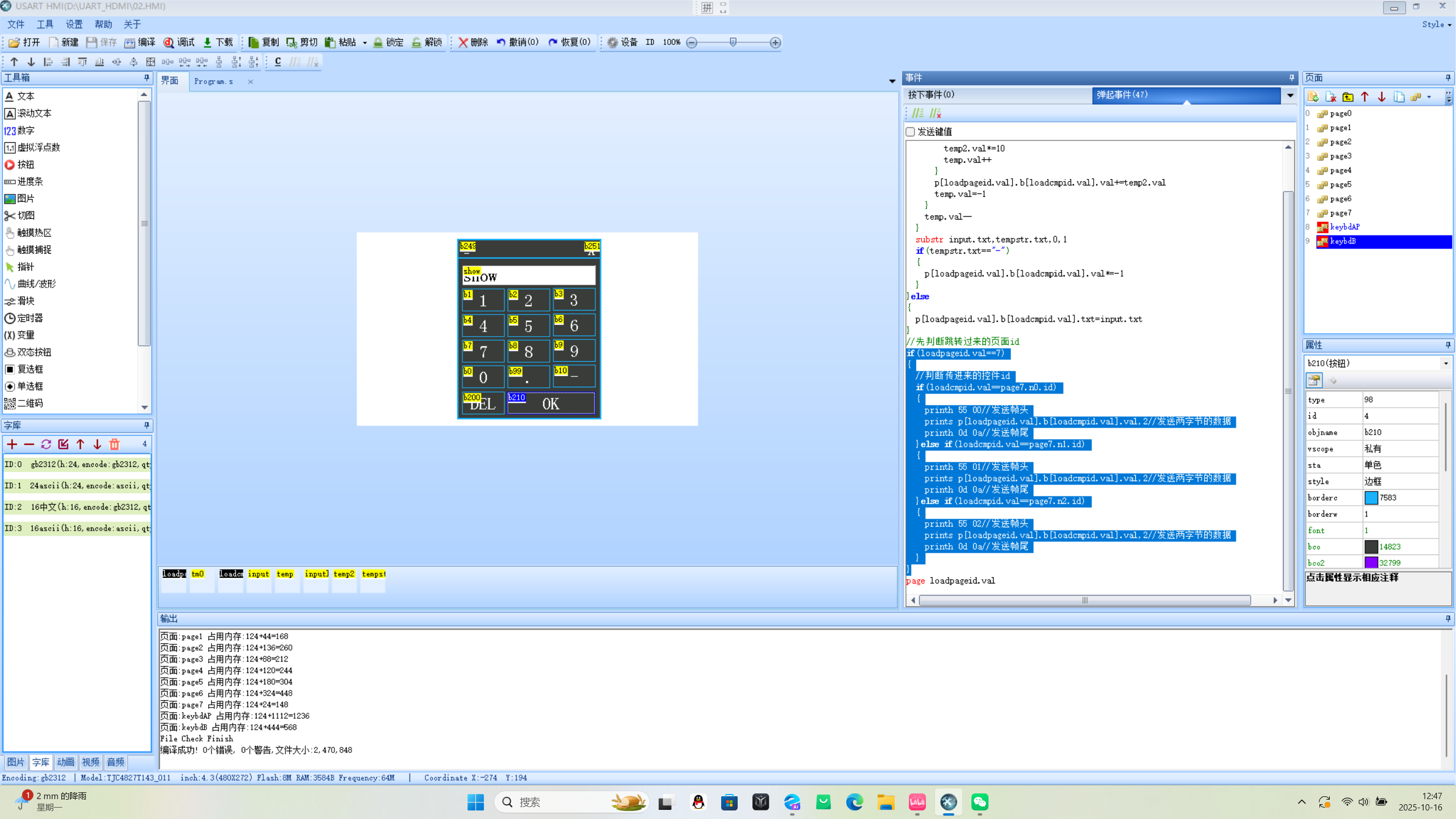The image size is (1456, 819).
Task: Click the zoom-in plus icon on the toolbar
Action: point(775,43)
